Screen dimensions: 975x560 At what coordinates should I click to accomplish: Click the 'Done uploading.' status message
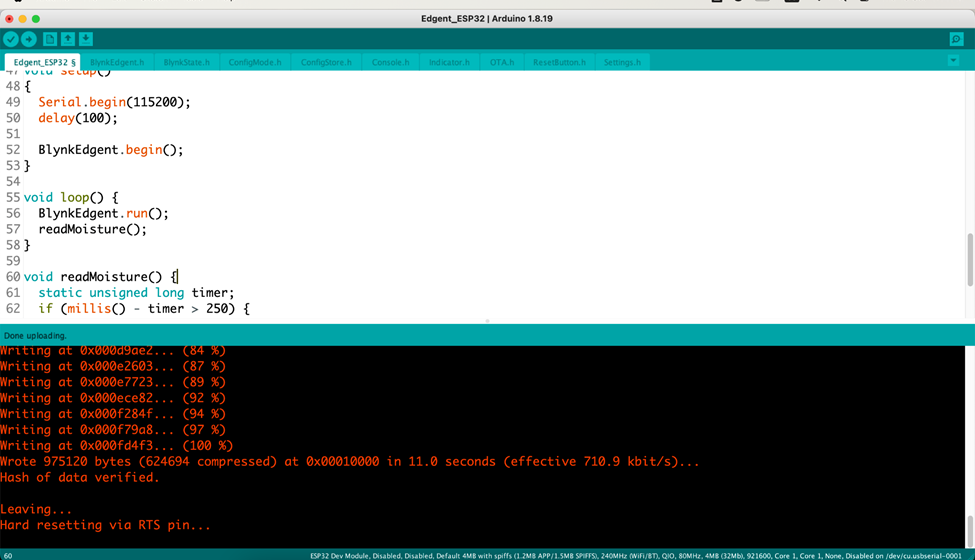point(35,336)
